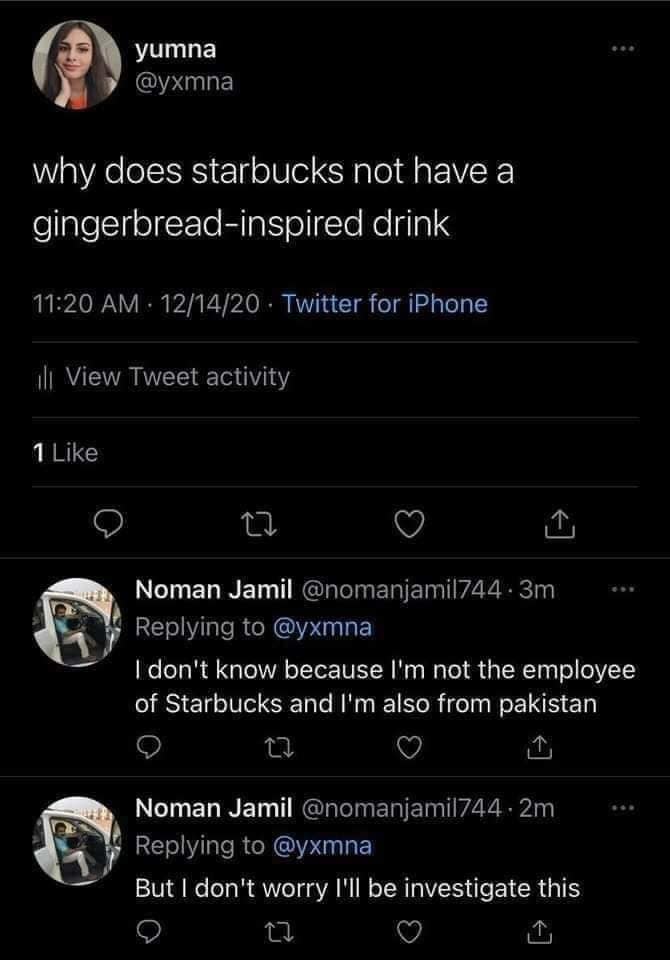The image size is (670, 960).
Task: Open View Tweet activity
Action: pos(176,377)
